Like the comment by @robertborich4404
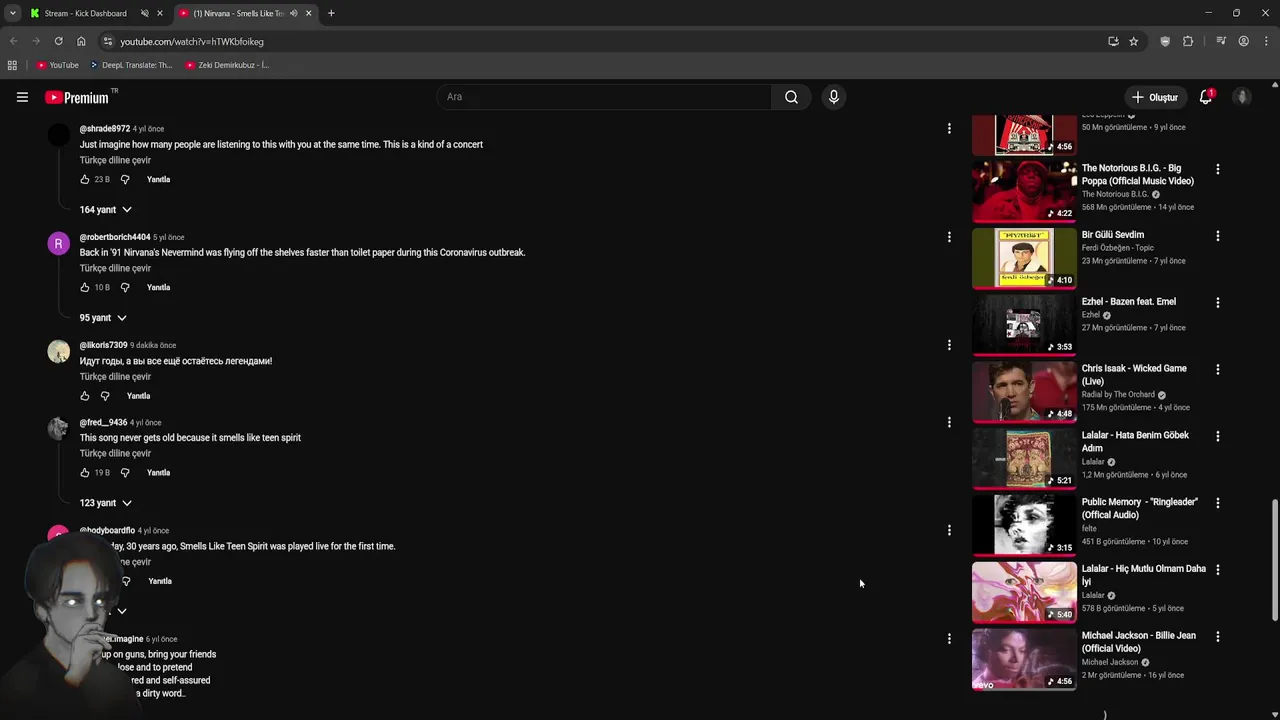Image resolution: width=1280 pixels, height=720 pixels. tap(85, 288)
